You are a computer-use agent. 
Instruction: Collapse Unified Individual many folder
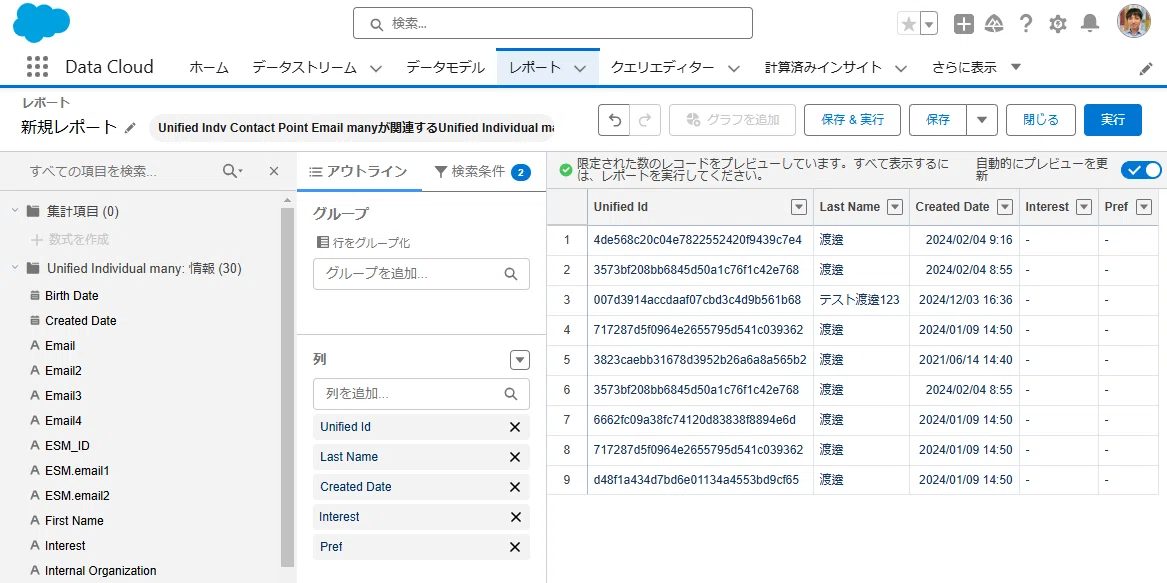click(x=15, y=268)
